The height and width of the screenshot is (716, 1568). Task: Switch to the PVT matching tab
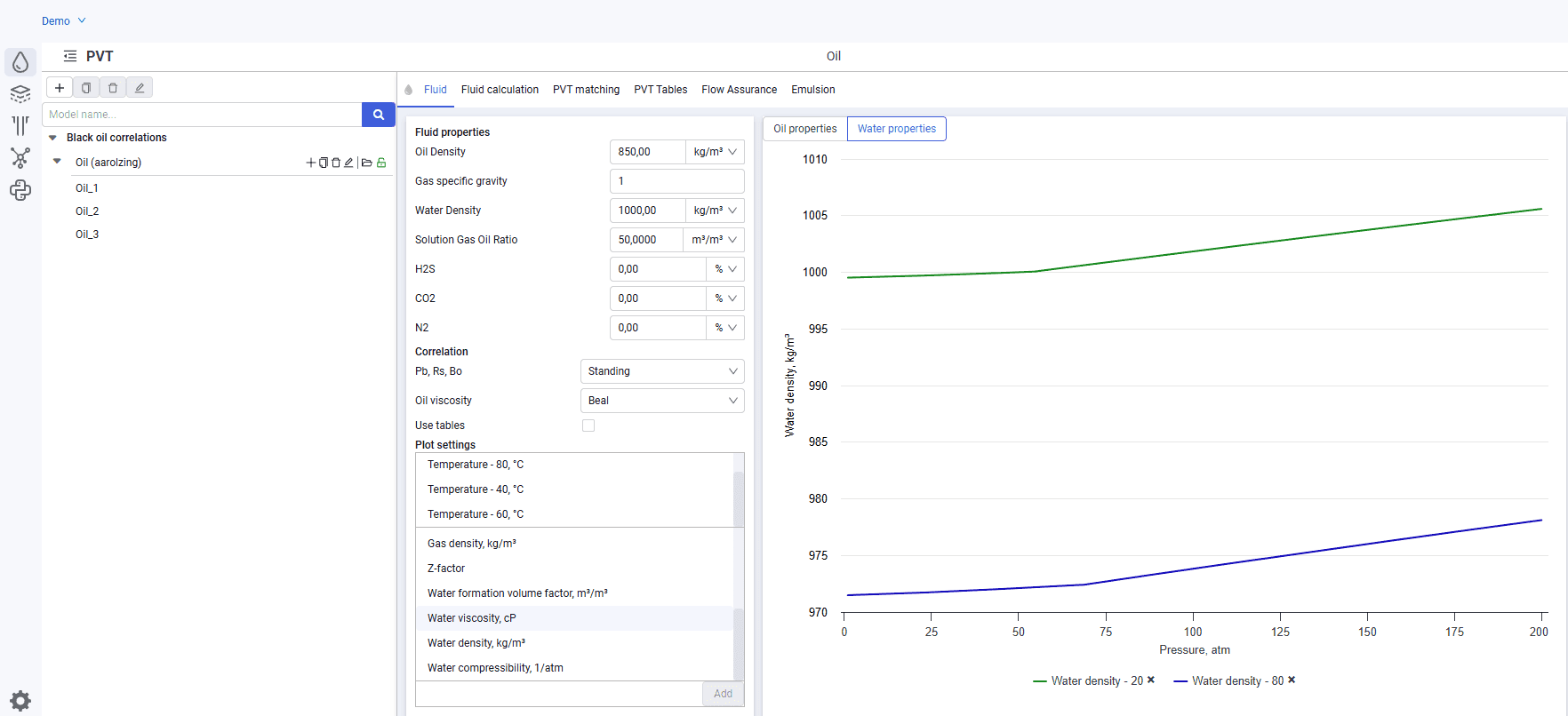pyautogui.click(x=586, y=90)
